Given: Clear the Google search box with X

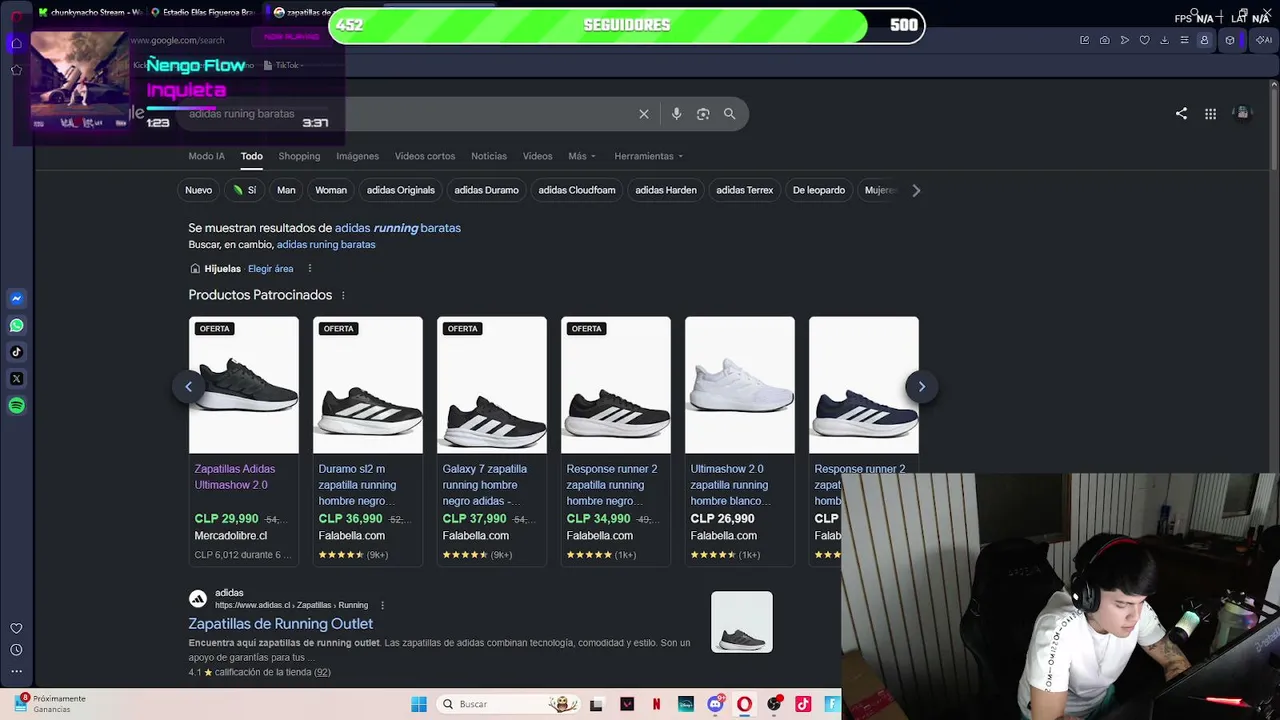Looking at the screenshot, I should click(644, 114).
